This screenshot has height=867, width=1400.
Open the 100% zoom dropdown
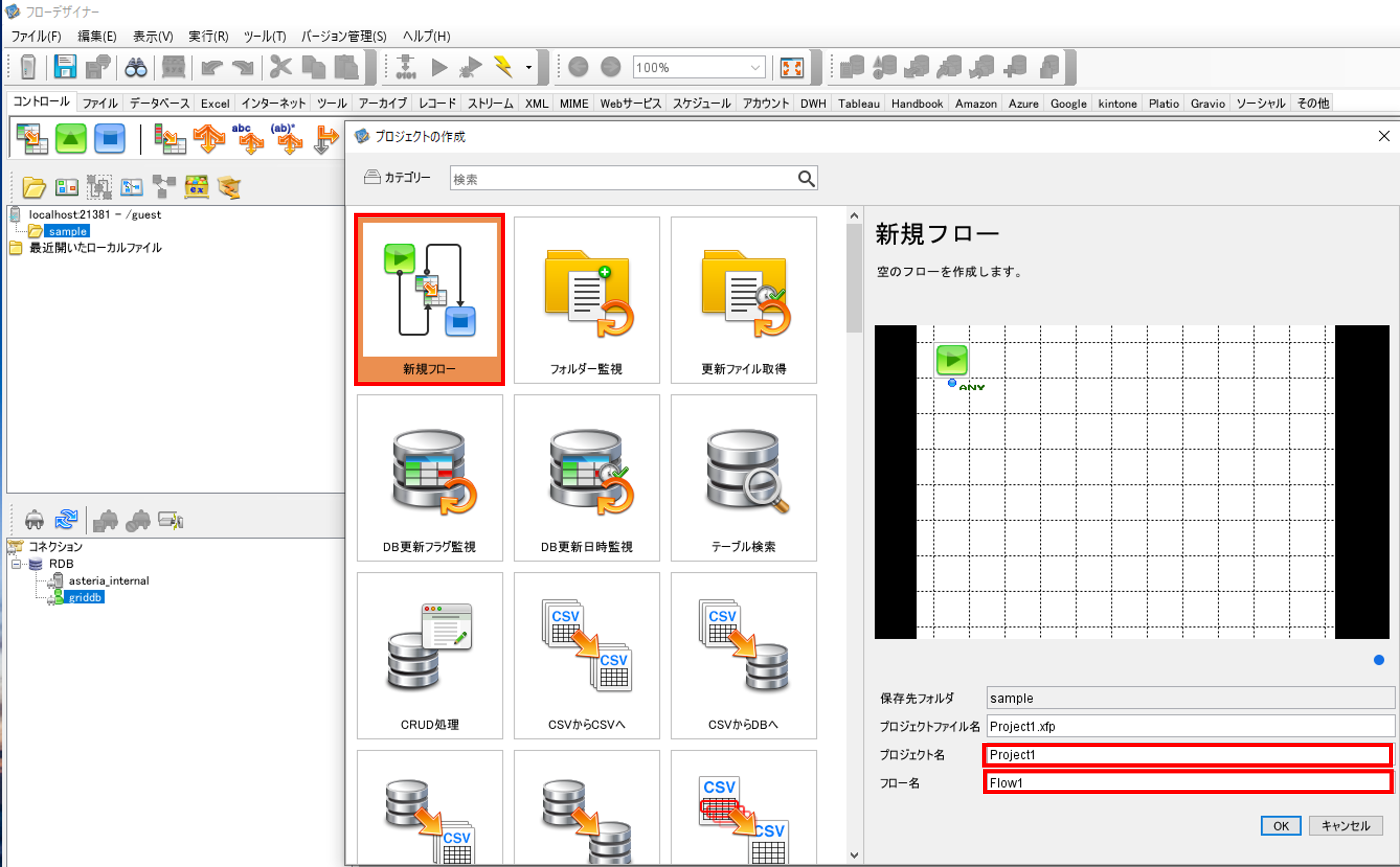[755, 68]
